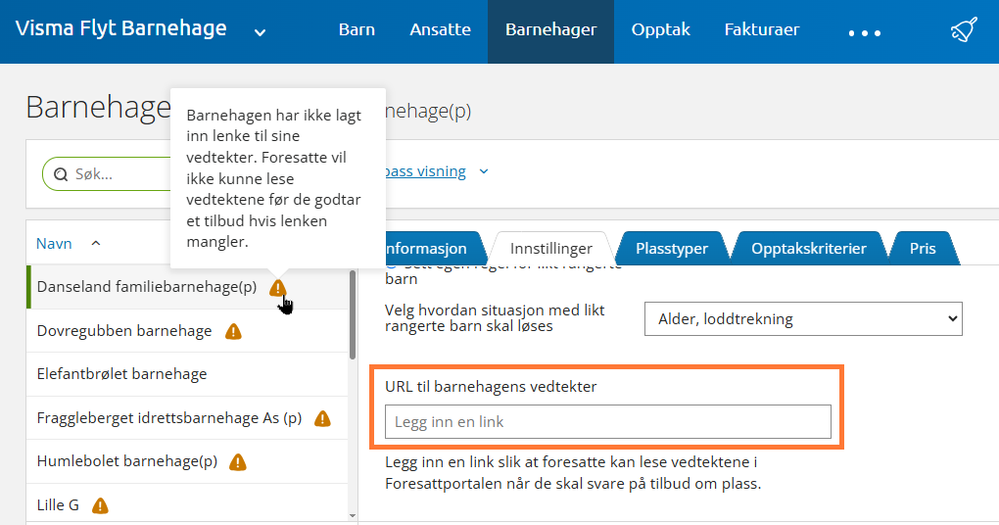Switch to the Innstillinger tab
999x525 pixels.
551,248
